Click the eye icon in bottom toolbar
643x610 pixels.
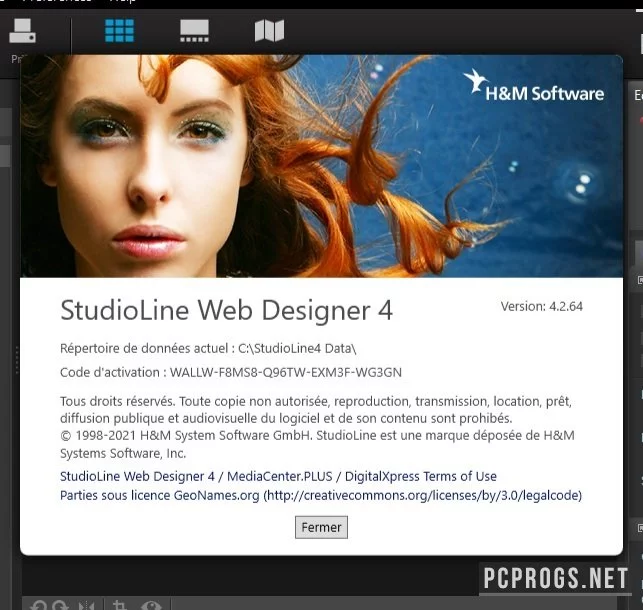[x=151, y=605]
